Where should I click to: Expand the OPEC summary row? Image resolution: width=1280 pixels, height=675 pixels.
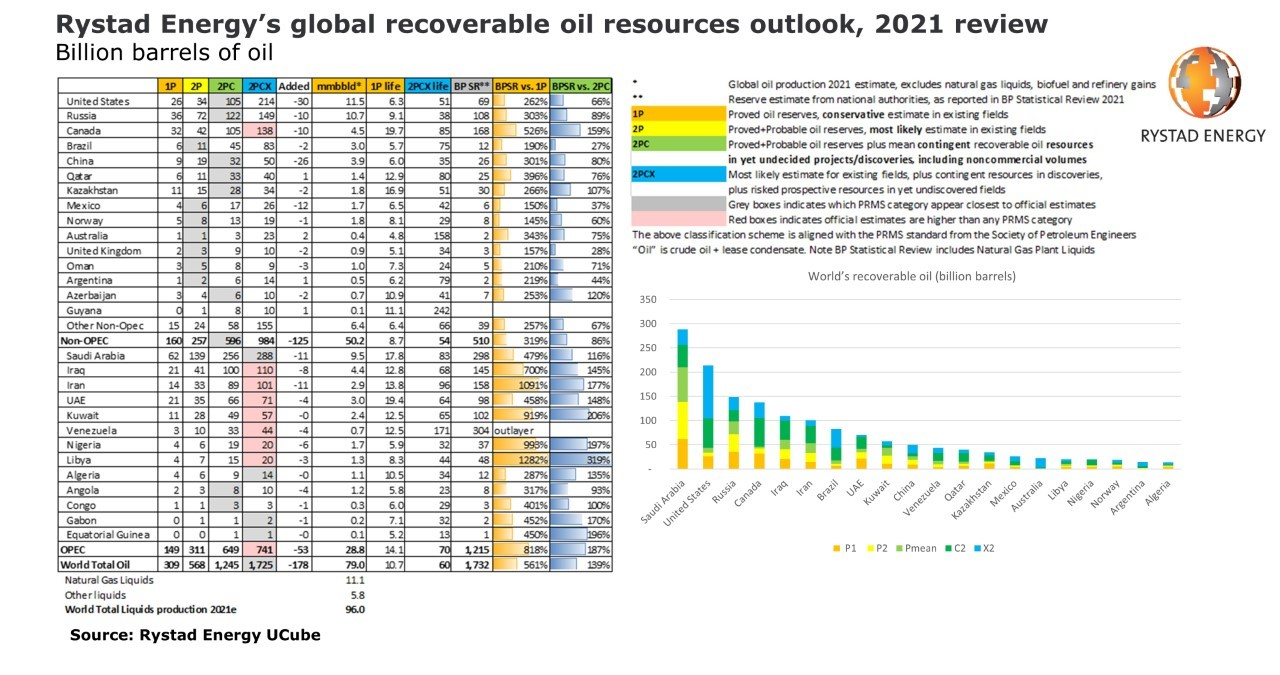pos(72,549)
